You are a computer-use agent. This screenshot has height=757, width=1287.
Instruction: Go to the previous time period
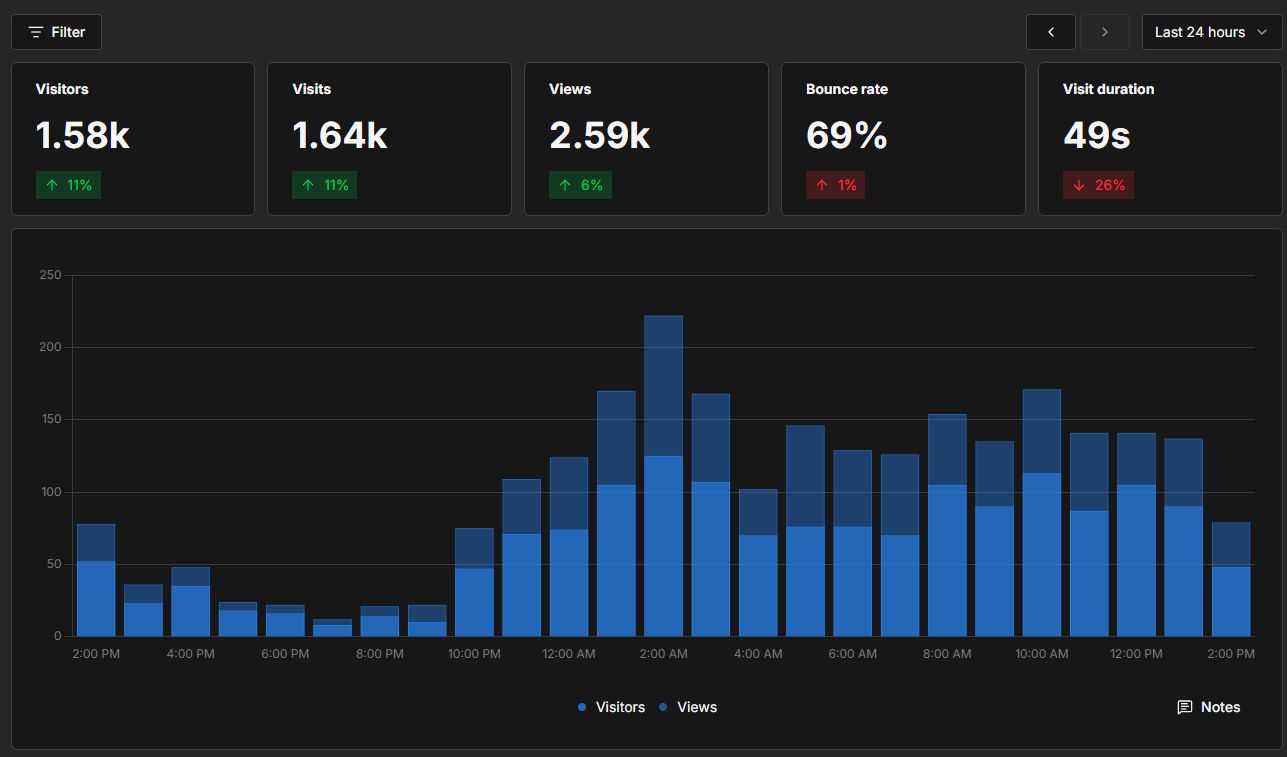click(1051, 32)
